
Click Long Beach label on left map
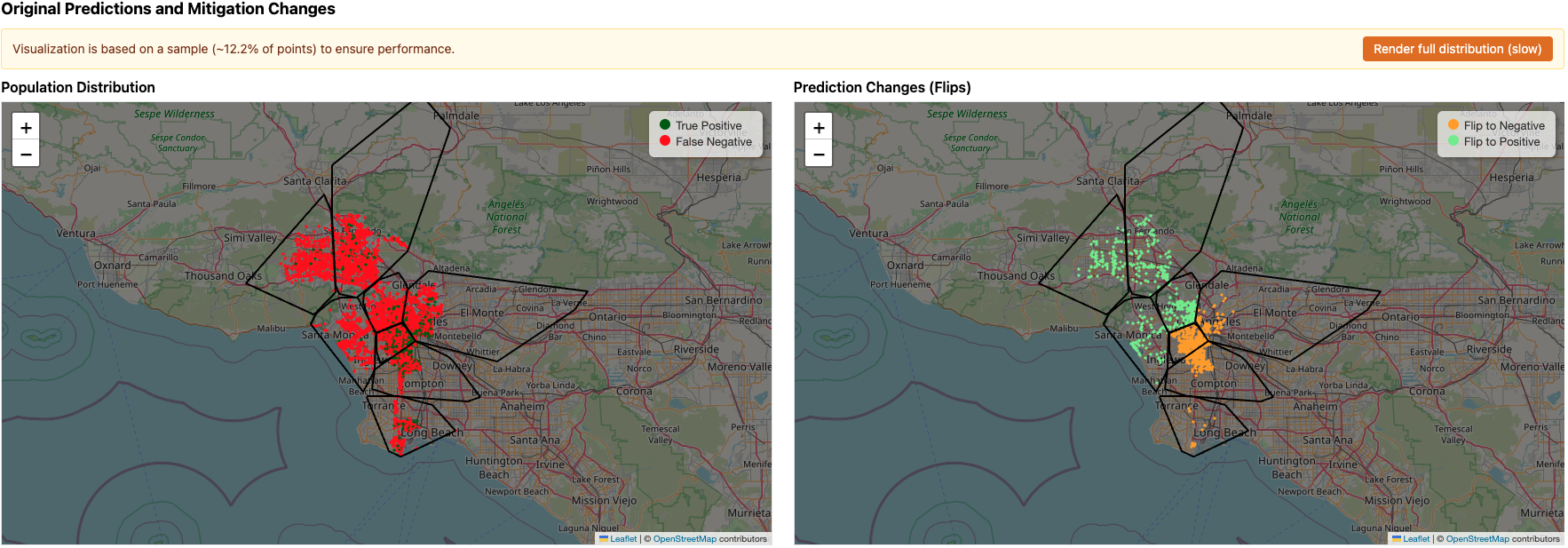(432, 433)
